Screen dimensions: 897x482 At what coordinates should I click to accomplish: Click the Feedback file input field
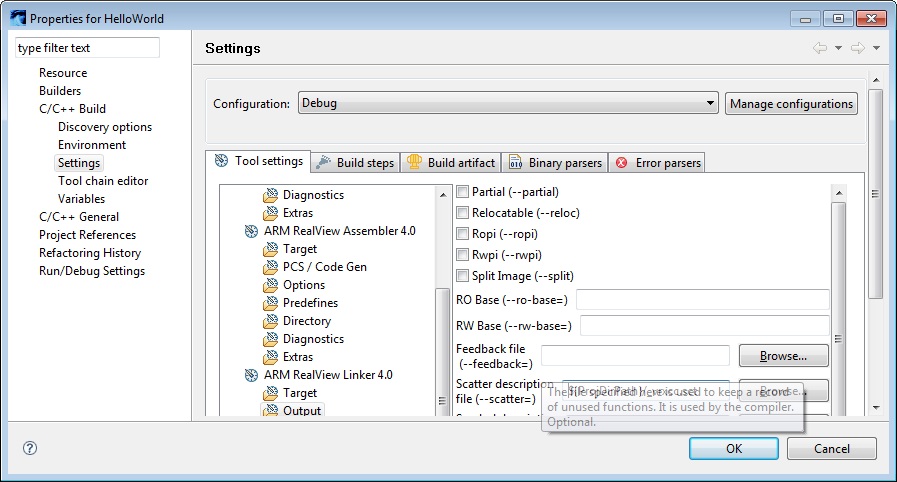[635, 356]
